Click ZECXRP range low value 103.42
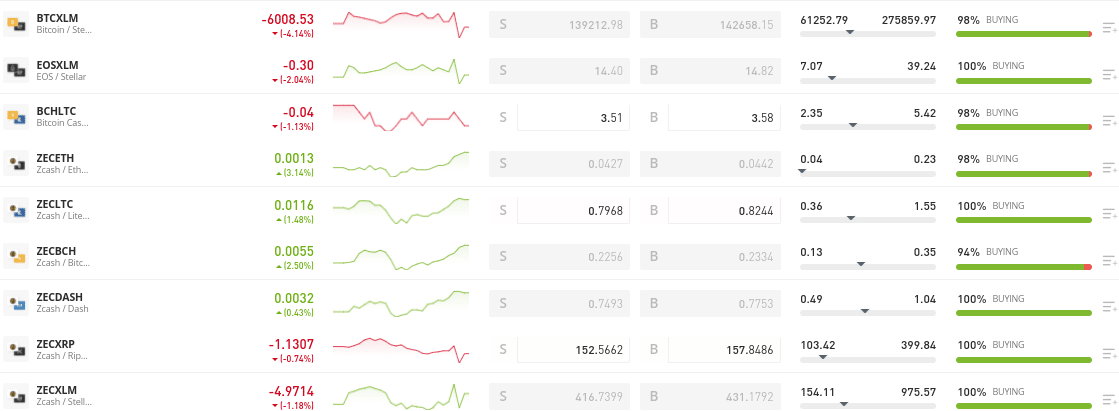The width and height of the screenshot is (1119, 411). [818, 345]
